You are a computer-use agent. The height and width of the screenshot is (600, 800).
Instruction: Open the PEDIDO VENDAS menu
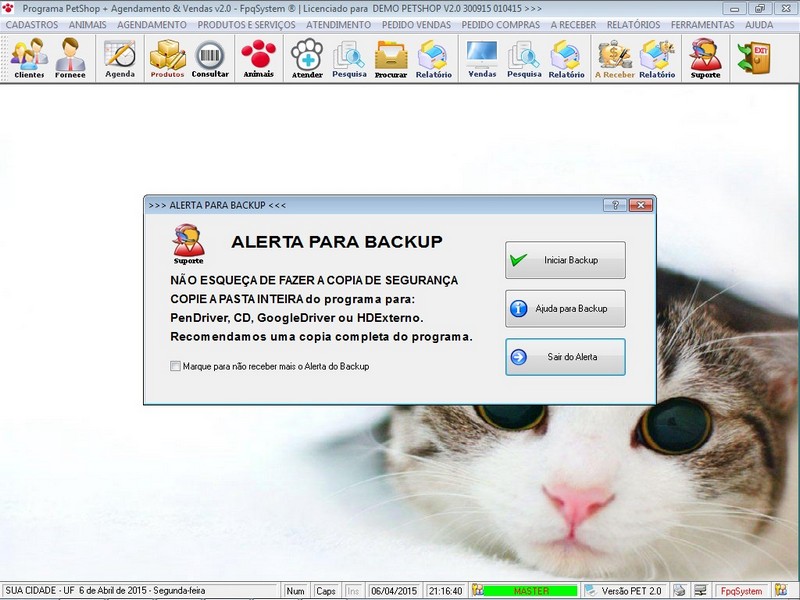[x=416, y=24]
